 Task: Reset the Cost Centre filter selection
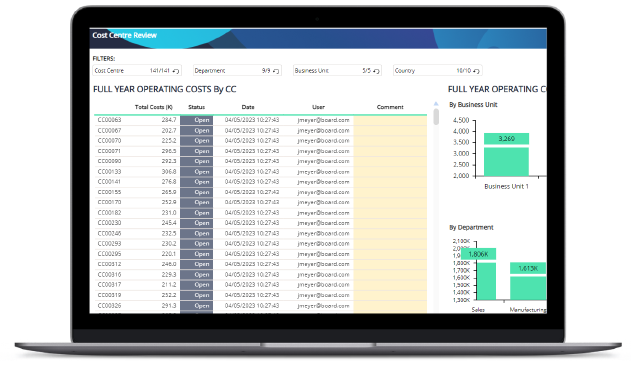pos(176,71)
